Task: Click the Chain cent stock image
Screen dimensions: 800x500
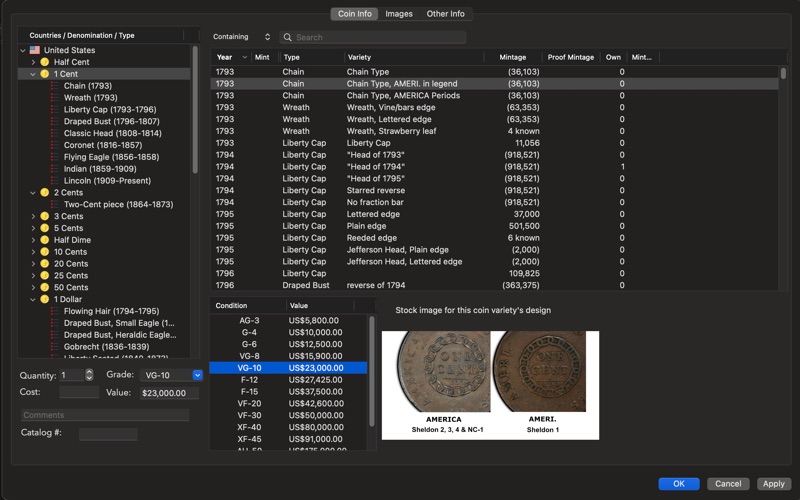Action: click(490, 385)
